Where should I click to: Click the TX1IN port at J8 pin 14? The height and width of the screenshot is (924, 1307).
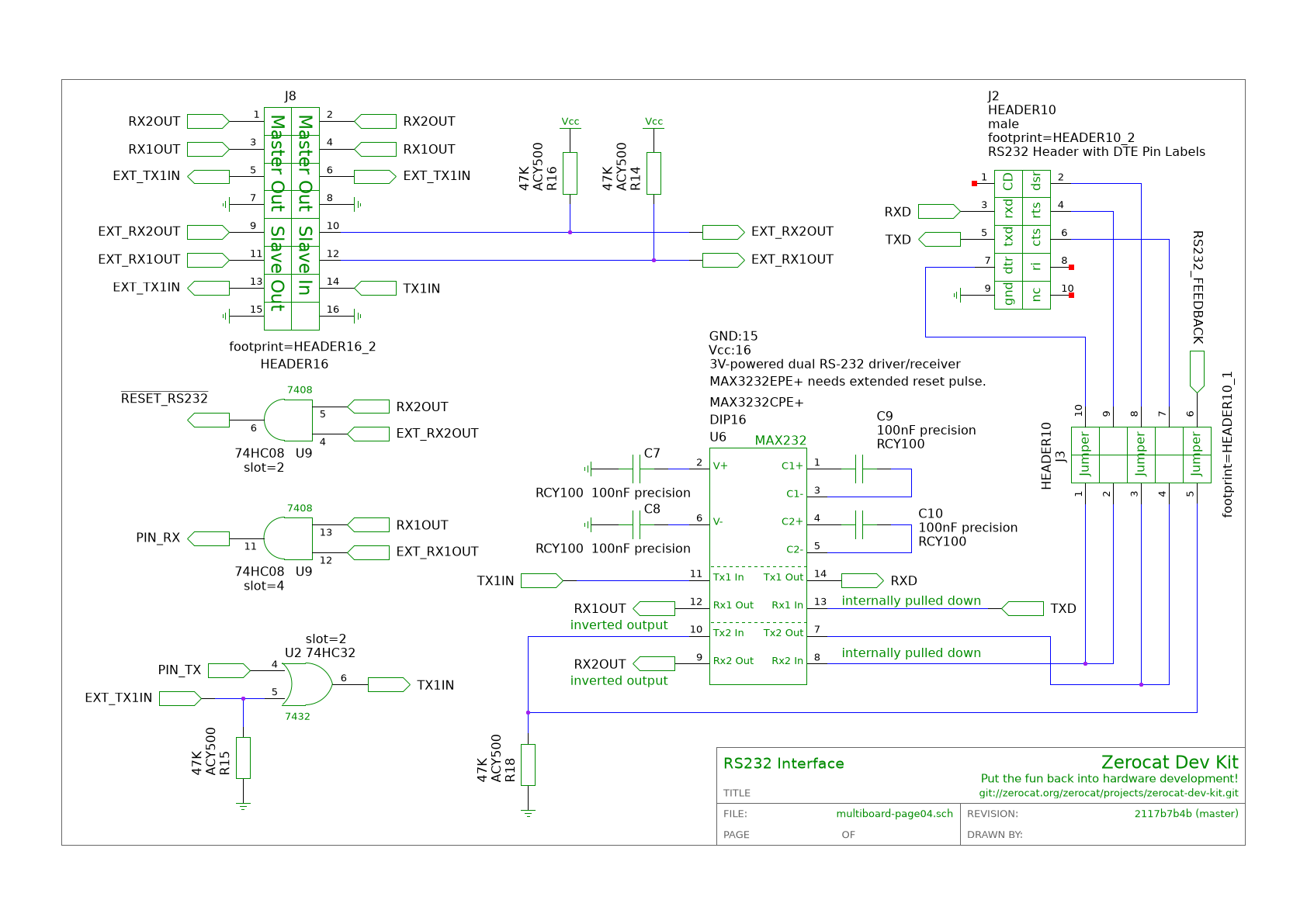click(x=376, y=288)
